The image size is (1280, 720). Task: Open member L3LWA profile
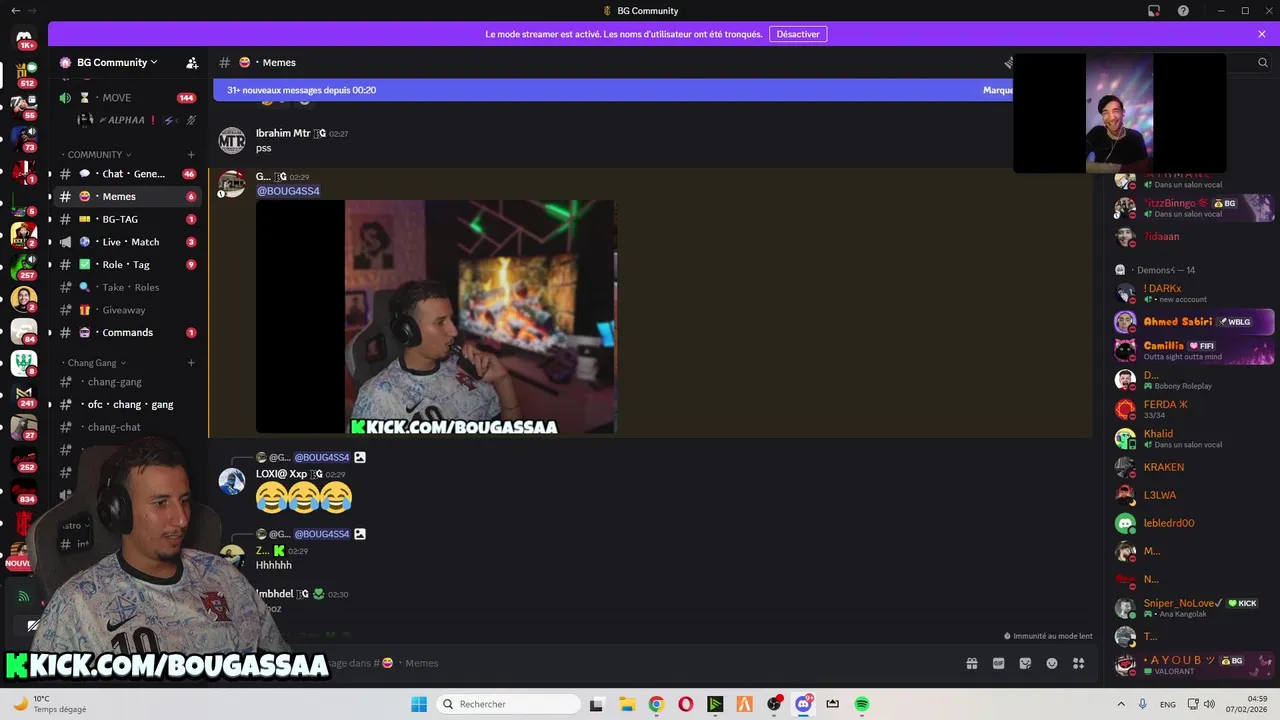(x=1194, y=495)
